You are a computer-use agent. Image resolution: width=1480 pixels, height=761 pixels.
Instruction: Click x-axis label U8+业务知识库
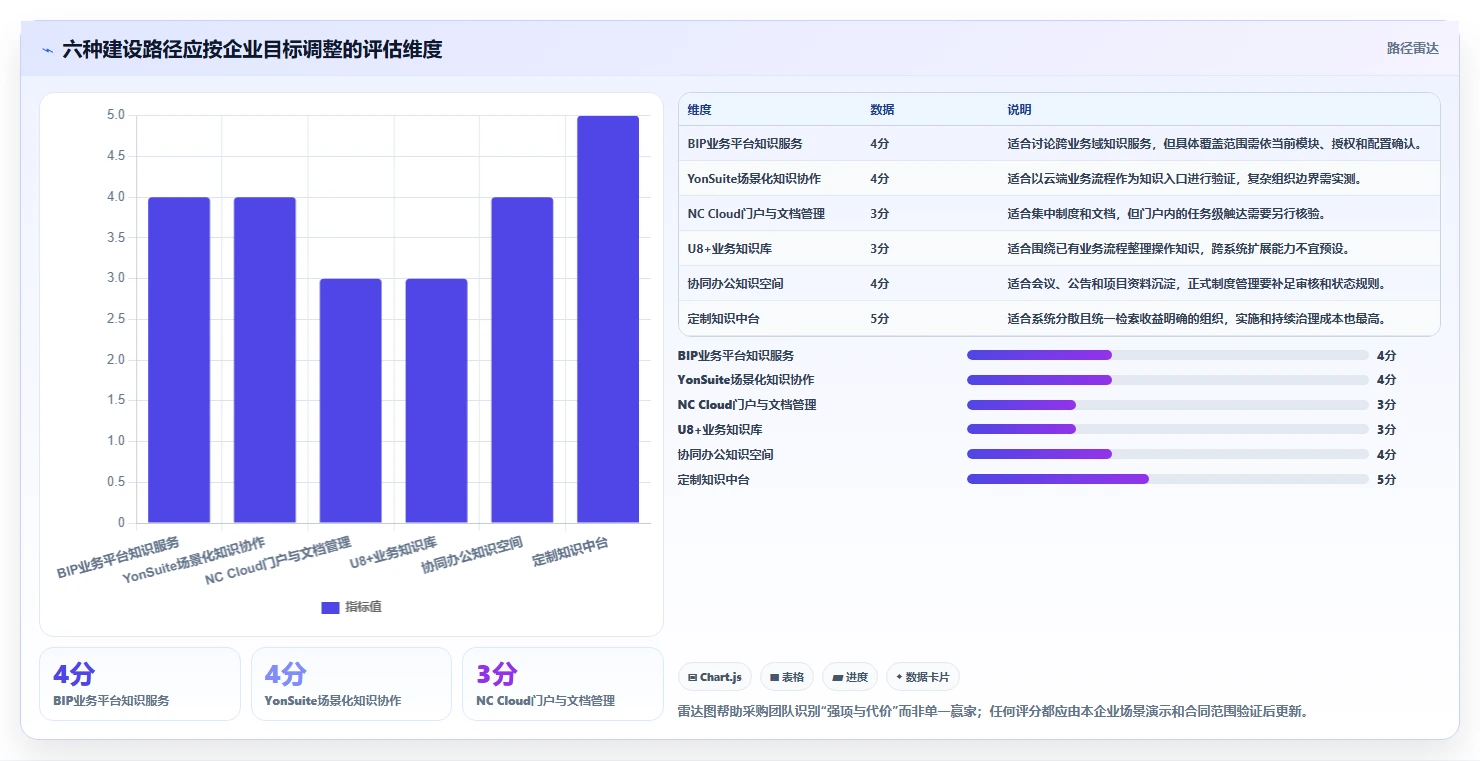coord(393,553)
